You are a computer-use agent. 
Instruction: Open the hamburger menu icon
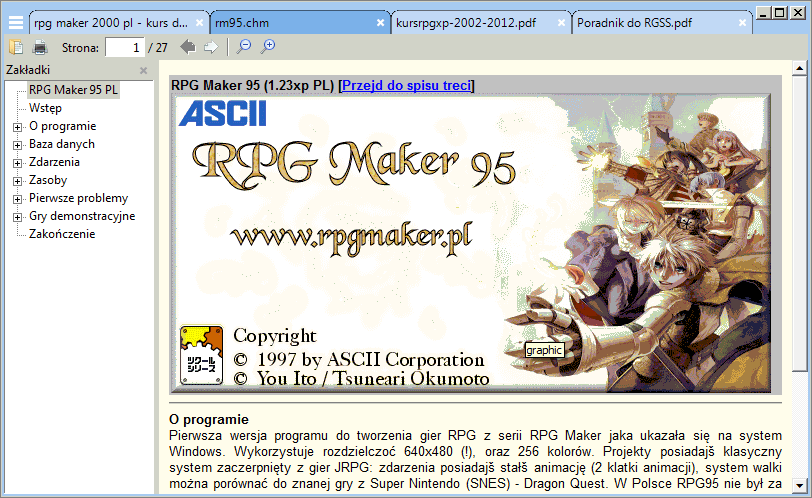[16, 23]
